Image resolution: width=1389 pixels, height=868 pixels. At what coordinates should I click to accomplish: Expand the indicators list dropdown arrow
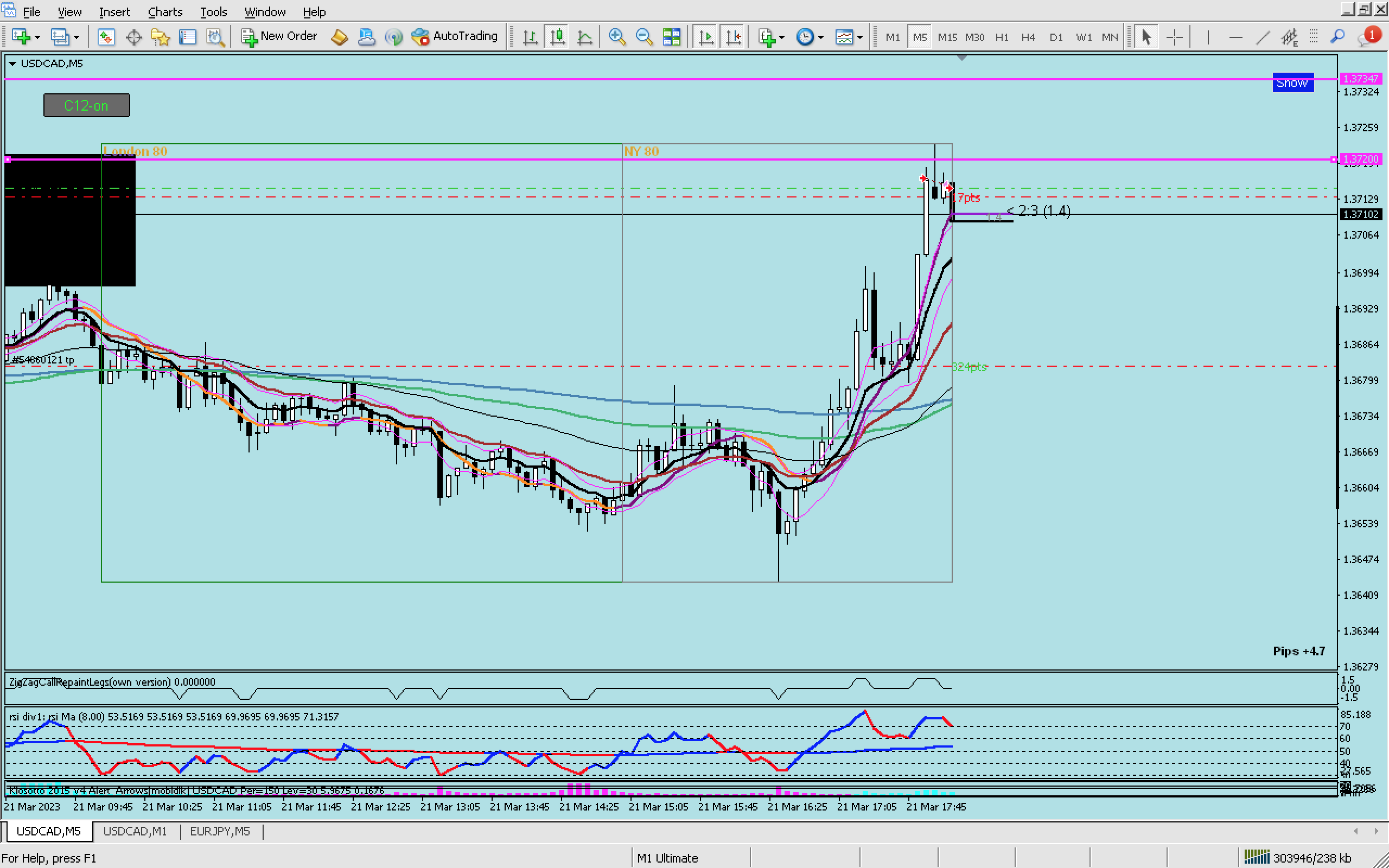click(782, 37)
